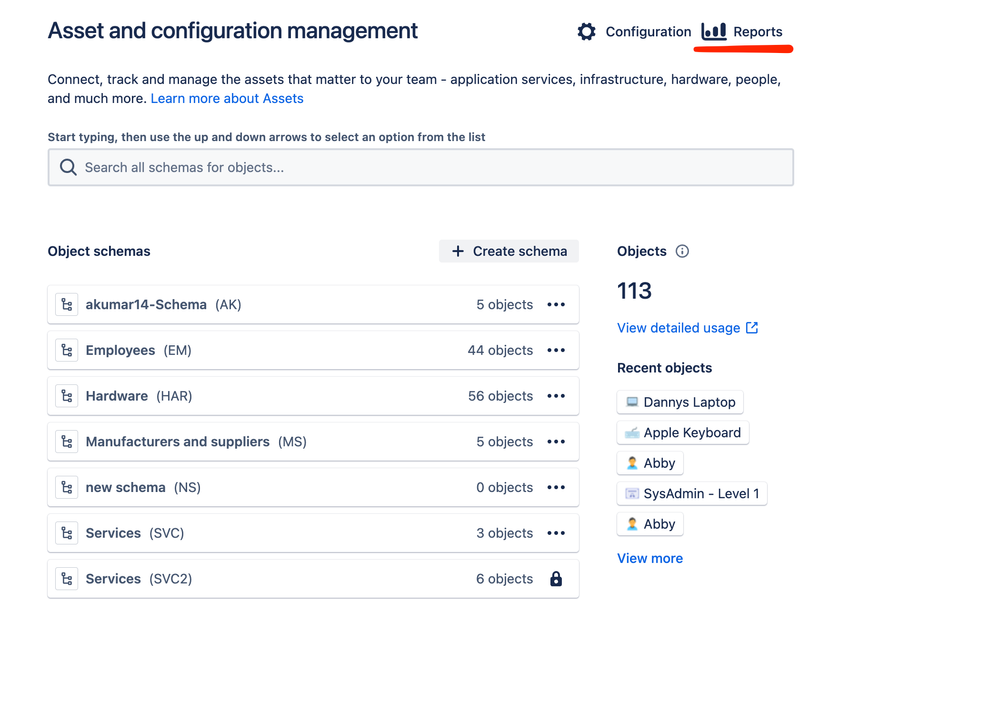
Task: Click schema icon for Hardware row
Action: pos(67,397)
